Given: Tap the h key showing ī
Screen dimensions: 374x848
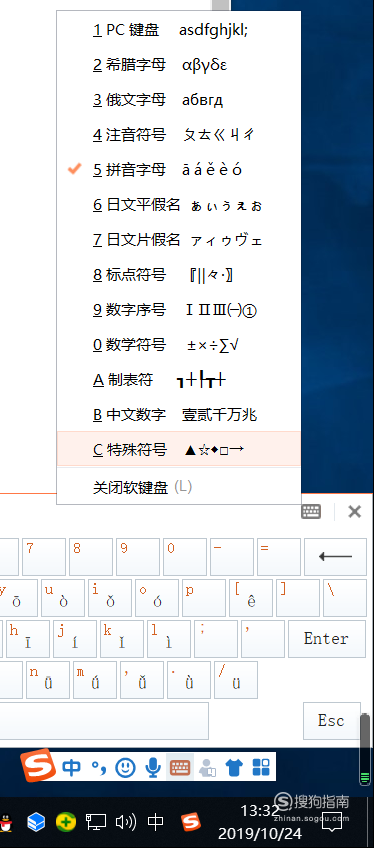Looking at the screenshot, I should point(28,639).
